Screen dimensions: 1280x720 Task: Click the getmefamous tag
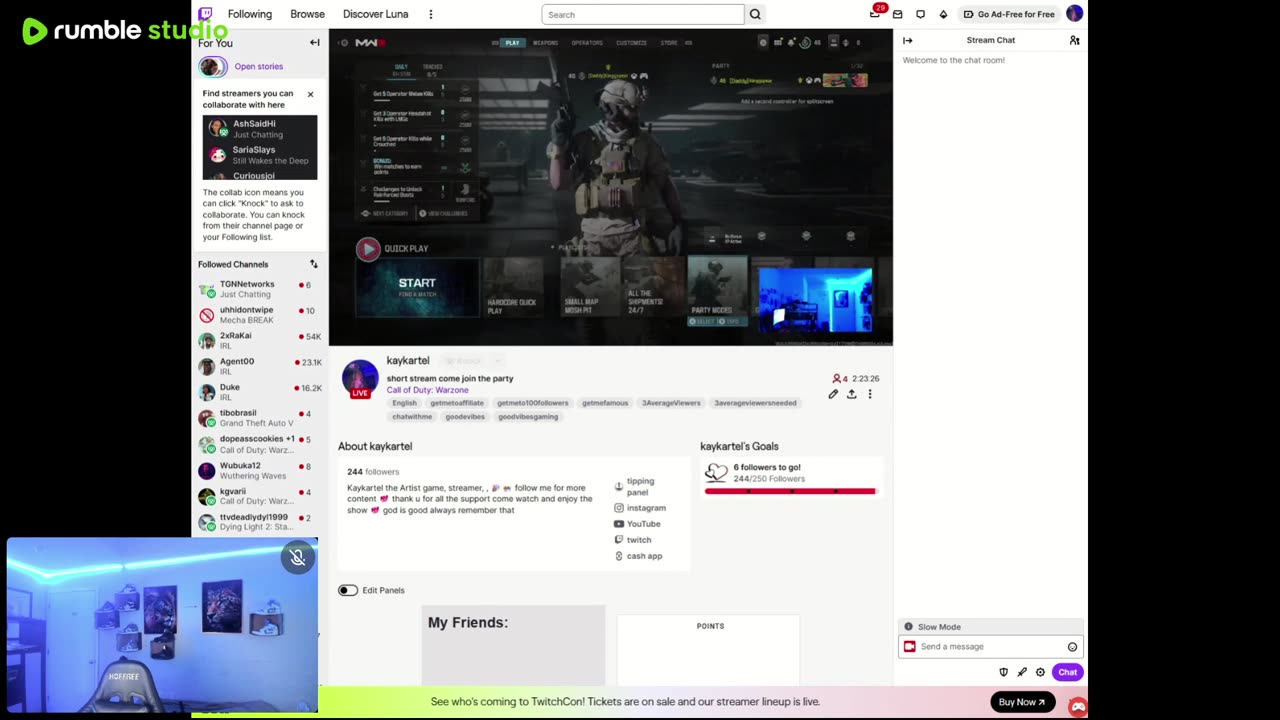(x=605, y=403)
